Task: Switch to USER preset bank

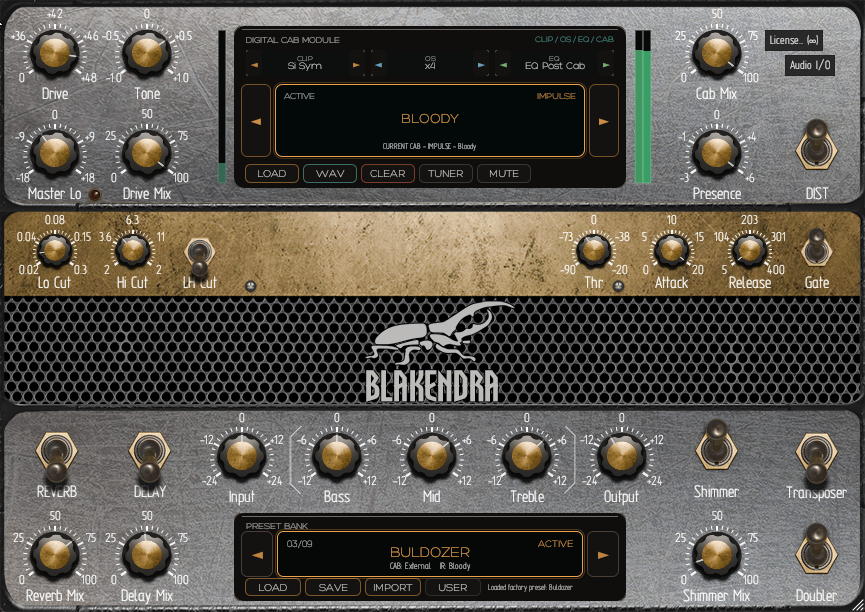Action: click(452, 587)
